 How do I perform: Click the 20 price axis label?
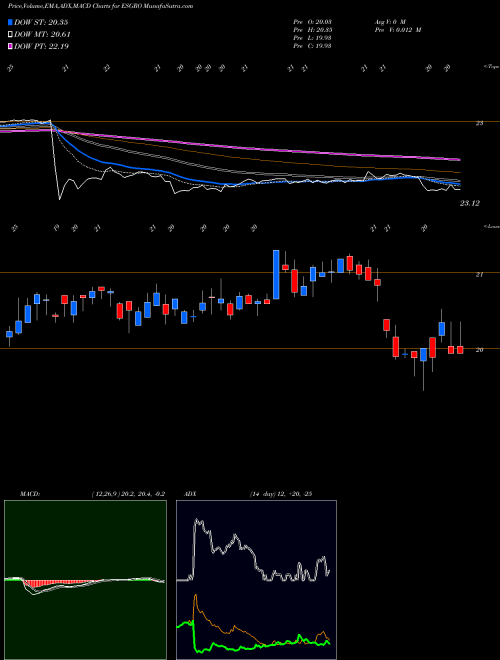(x=479, y=350)
